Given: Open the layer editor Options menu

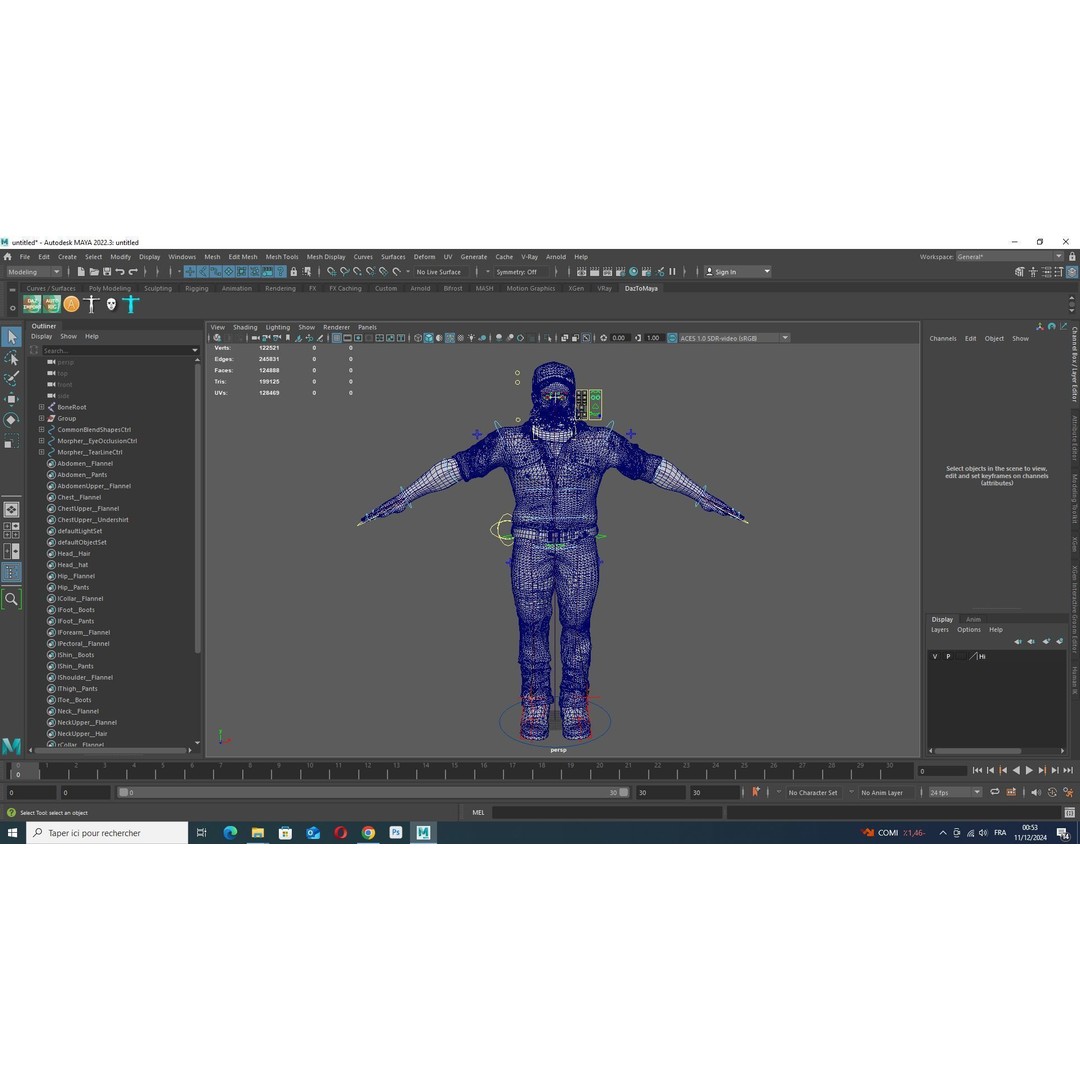Looking at the screenshot, I should pos(968,630).
